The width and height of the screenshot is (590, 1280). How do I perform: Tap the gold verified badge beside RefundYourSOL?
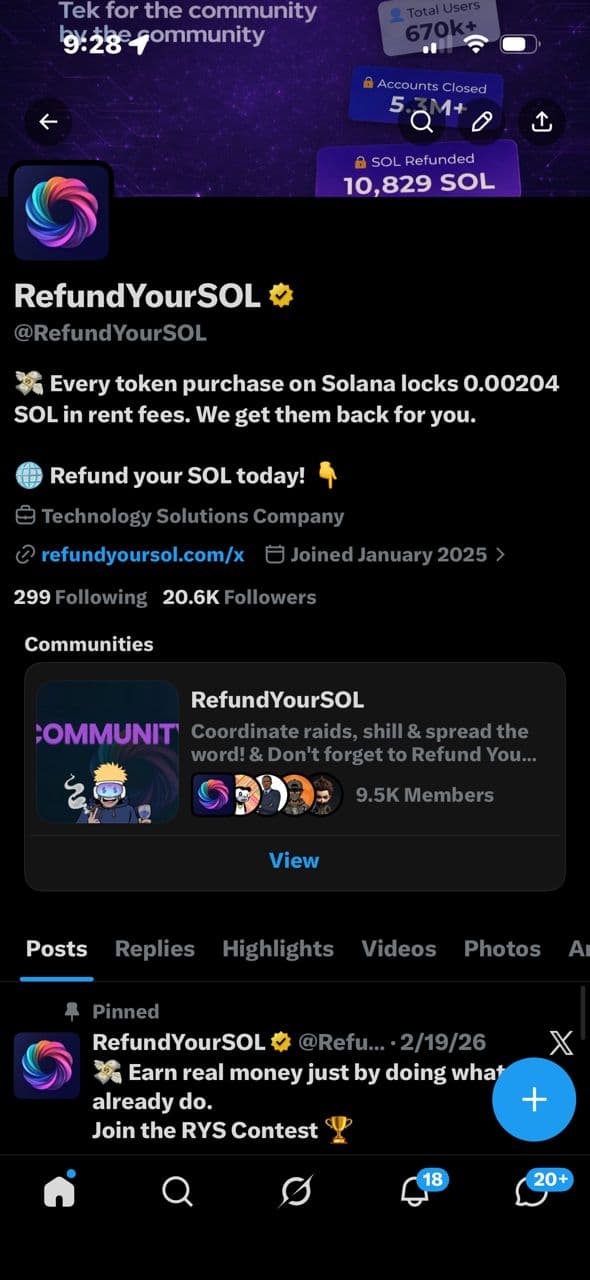[x=281, y=294]
